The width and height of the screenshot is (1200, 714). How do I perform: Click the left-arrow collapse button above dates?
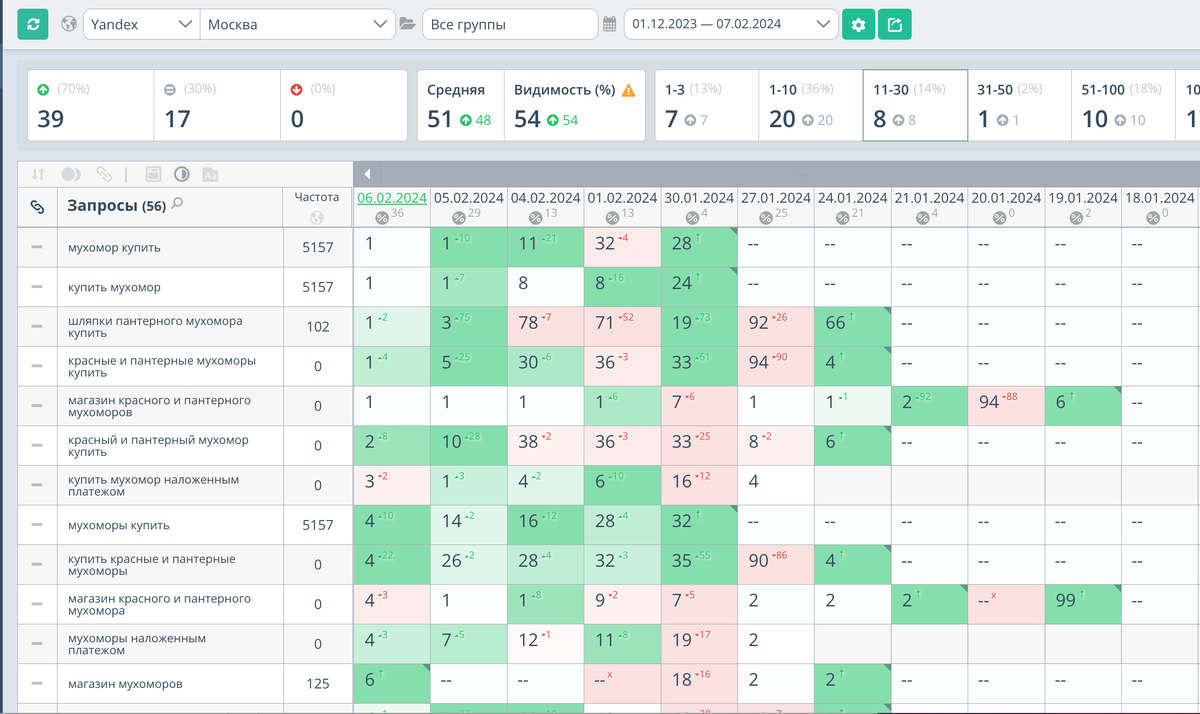click(x=367, y=173)
